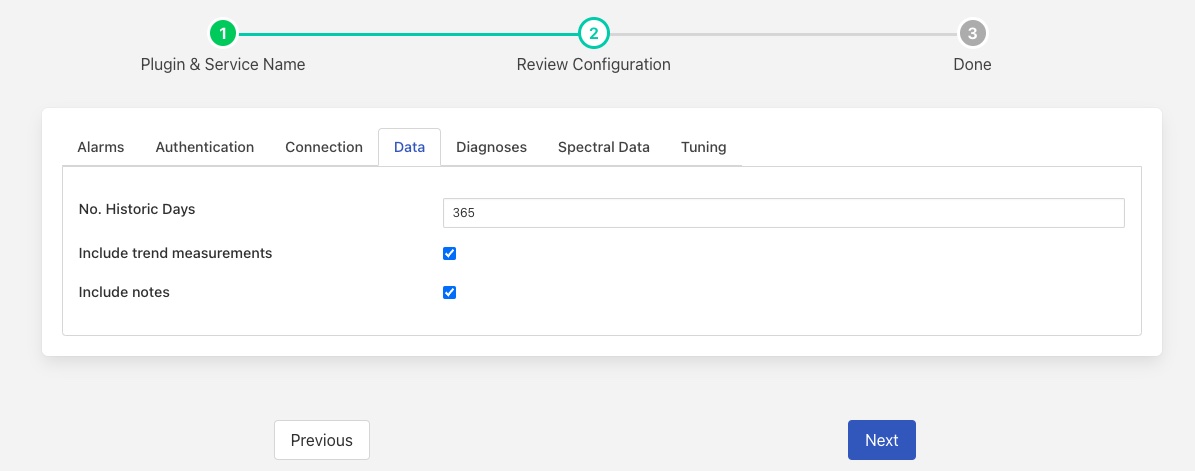Viewport: 1195px width, 471px height.
Task: Select the Data tab
Action: point(410,147)
